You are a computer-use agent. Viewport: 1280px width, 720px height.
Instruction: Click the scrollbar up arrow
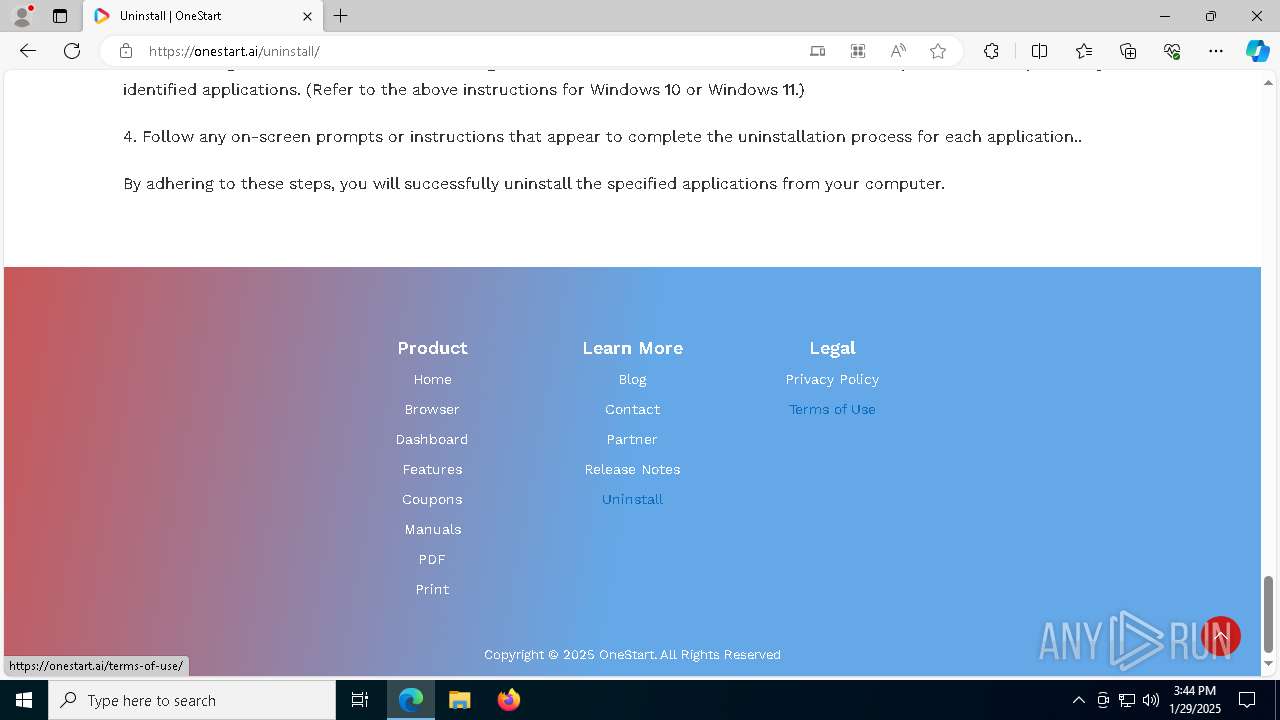tap(1268, 82)
